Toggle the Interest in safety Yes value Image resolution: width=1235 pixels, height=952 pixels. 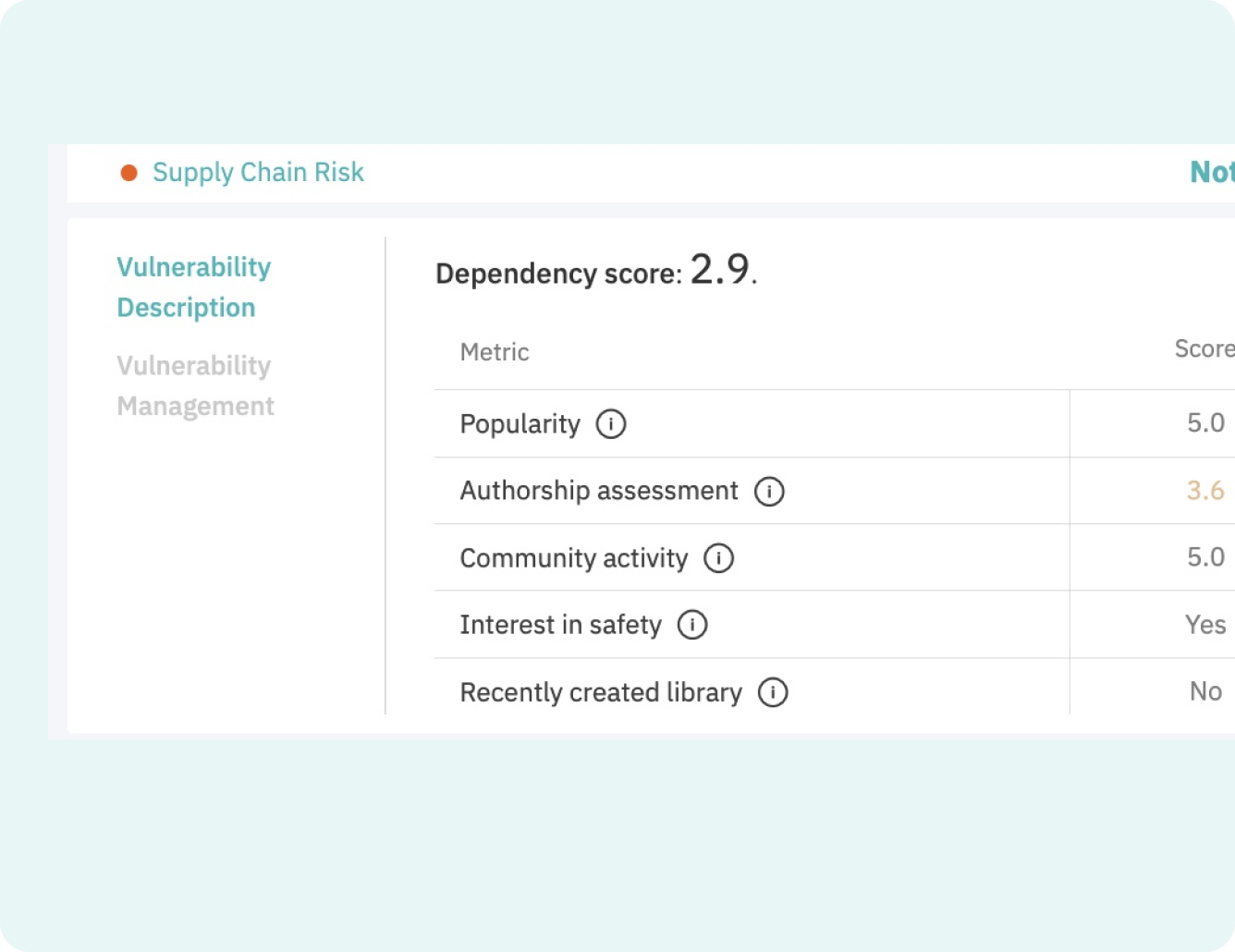1204,625
